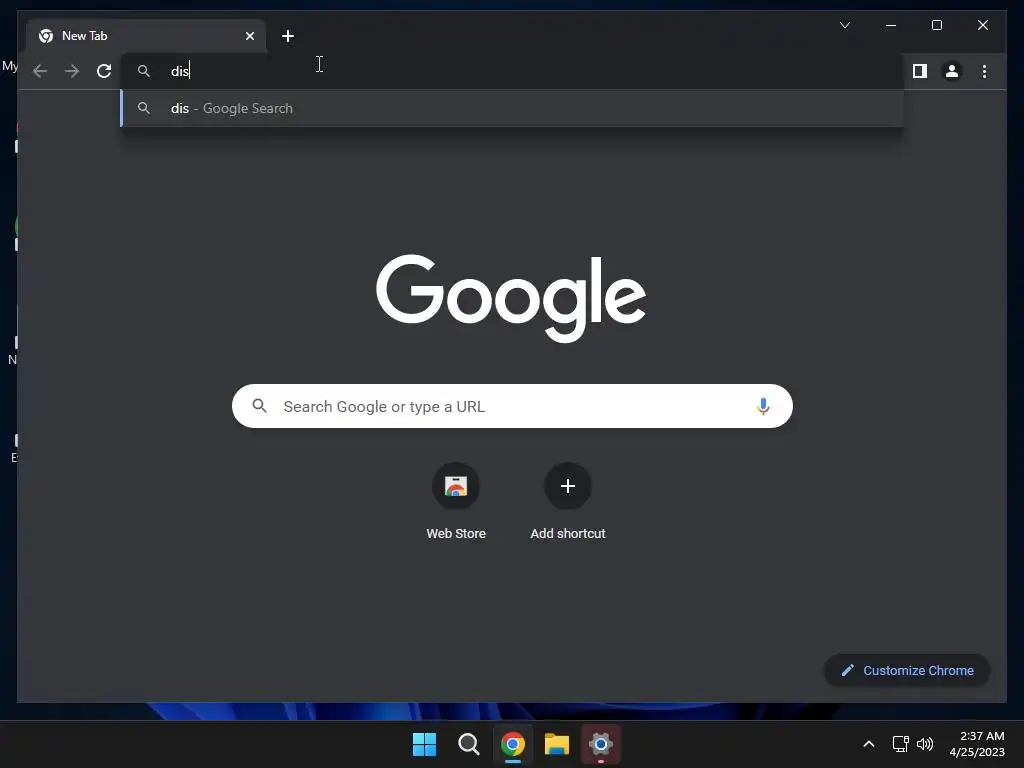Click the volume speaker icon
The height and width of the screenshot is (768, 1024).
pos(925,744)
